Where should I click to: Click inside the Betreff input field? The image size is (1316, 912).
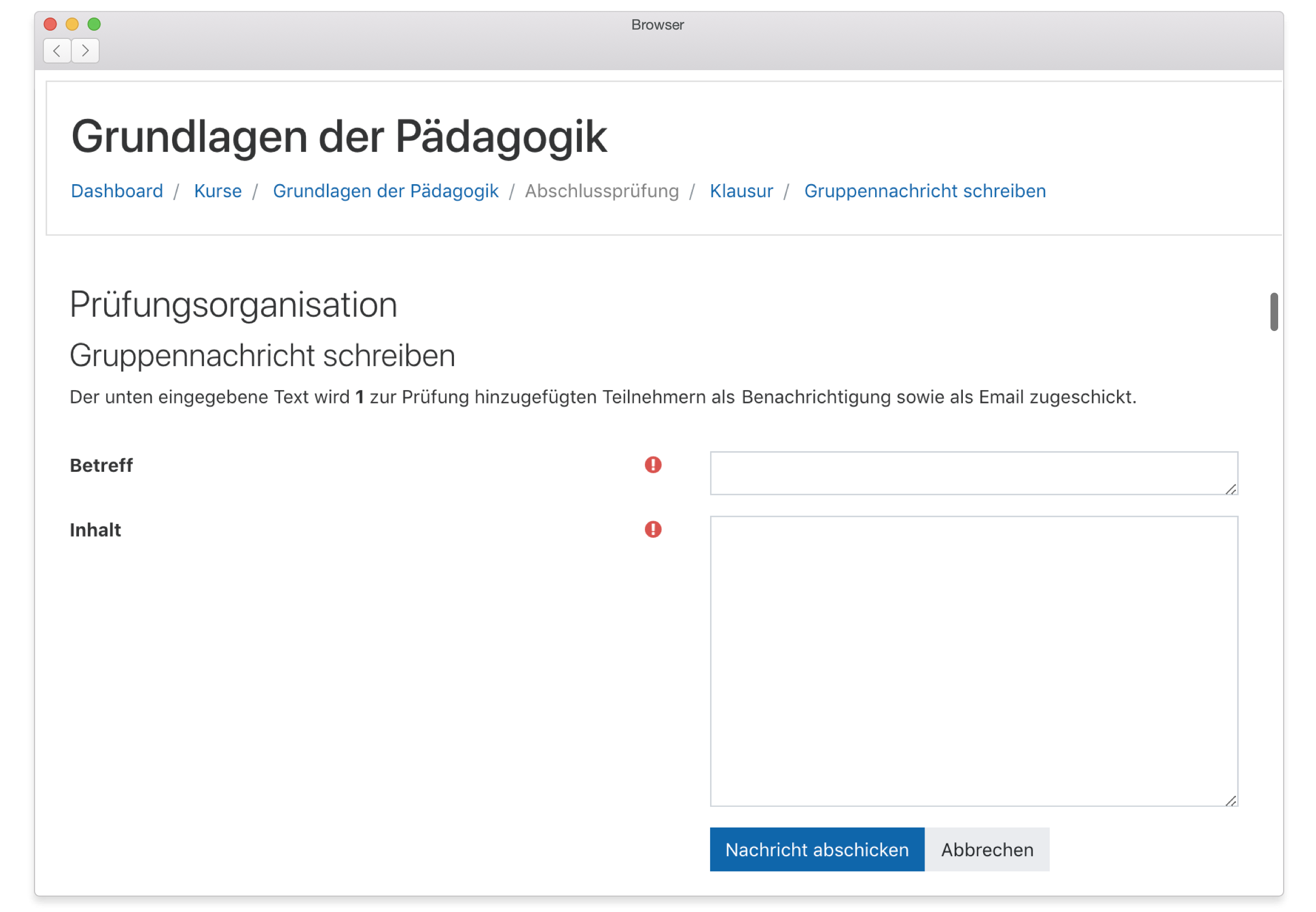tap(972, 472)
